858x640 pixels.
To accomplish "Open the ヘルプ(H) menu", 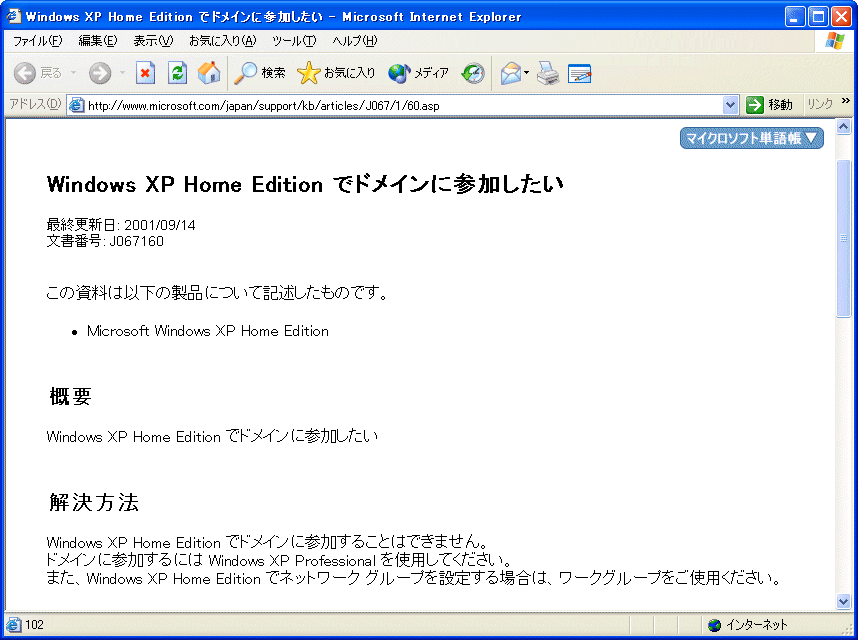I will pos(355,41).
